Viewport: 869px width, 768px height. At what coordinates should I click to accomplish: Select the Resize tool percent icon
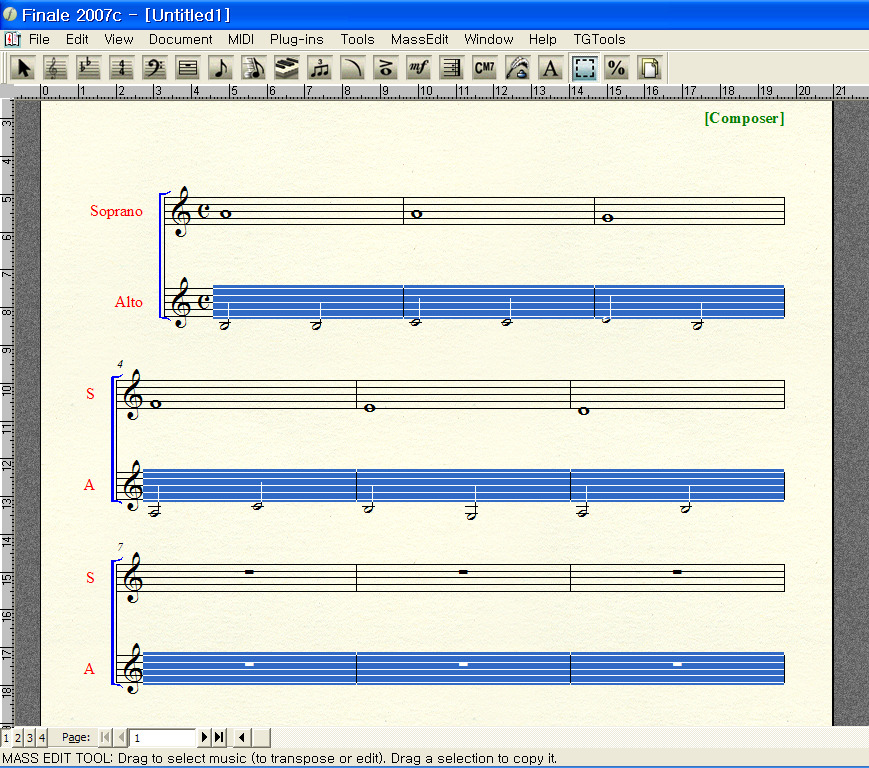[x=617, y=68]
